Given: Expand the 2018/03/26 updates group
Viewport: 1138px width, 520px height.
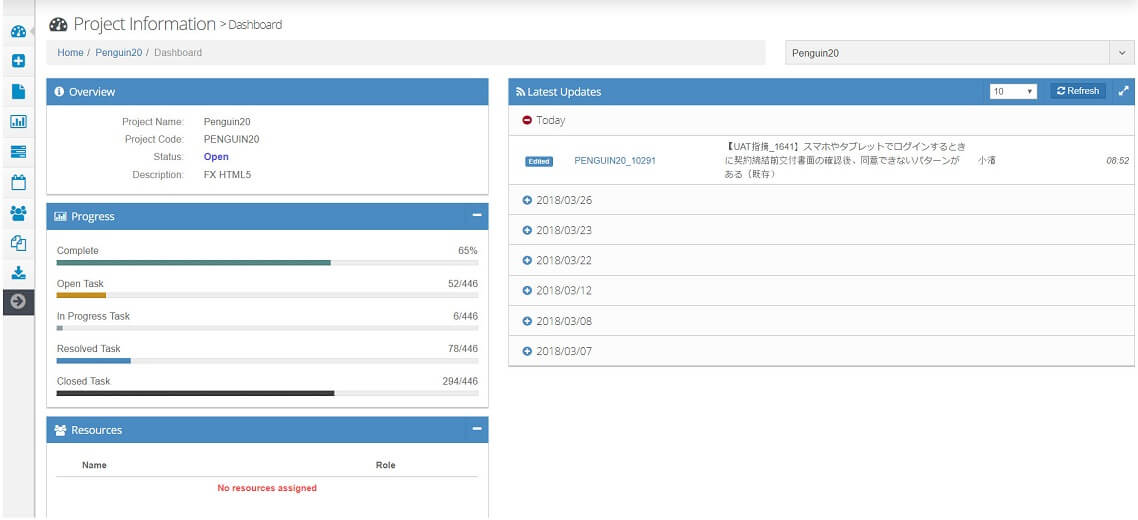Looking at the screenshot, I should pos(527,200).
